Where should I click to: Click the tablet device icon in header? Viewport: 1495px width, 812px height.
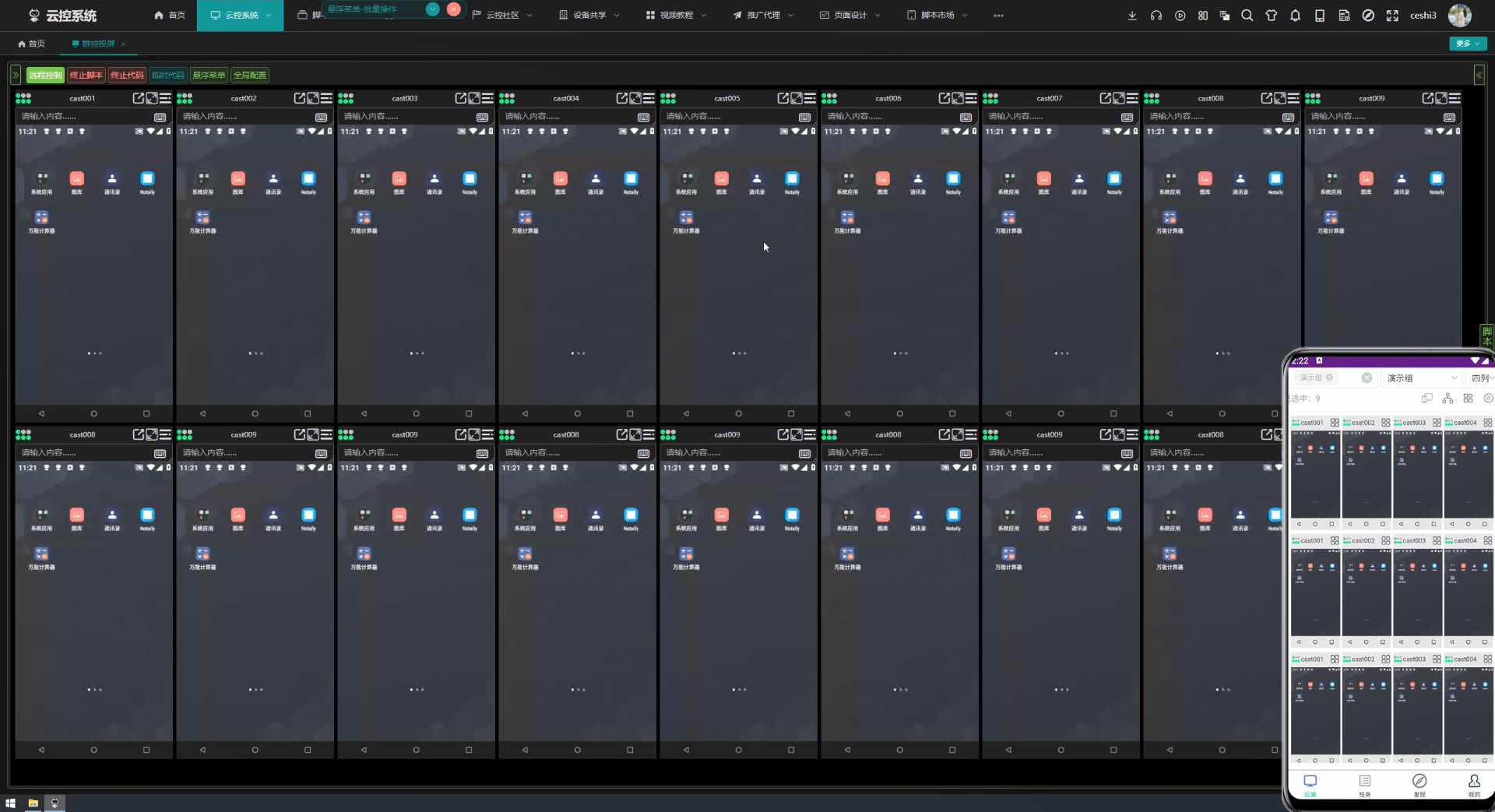coord(1320,16)
